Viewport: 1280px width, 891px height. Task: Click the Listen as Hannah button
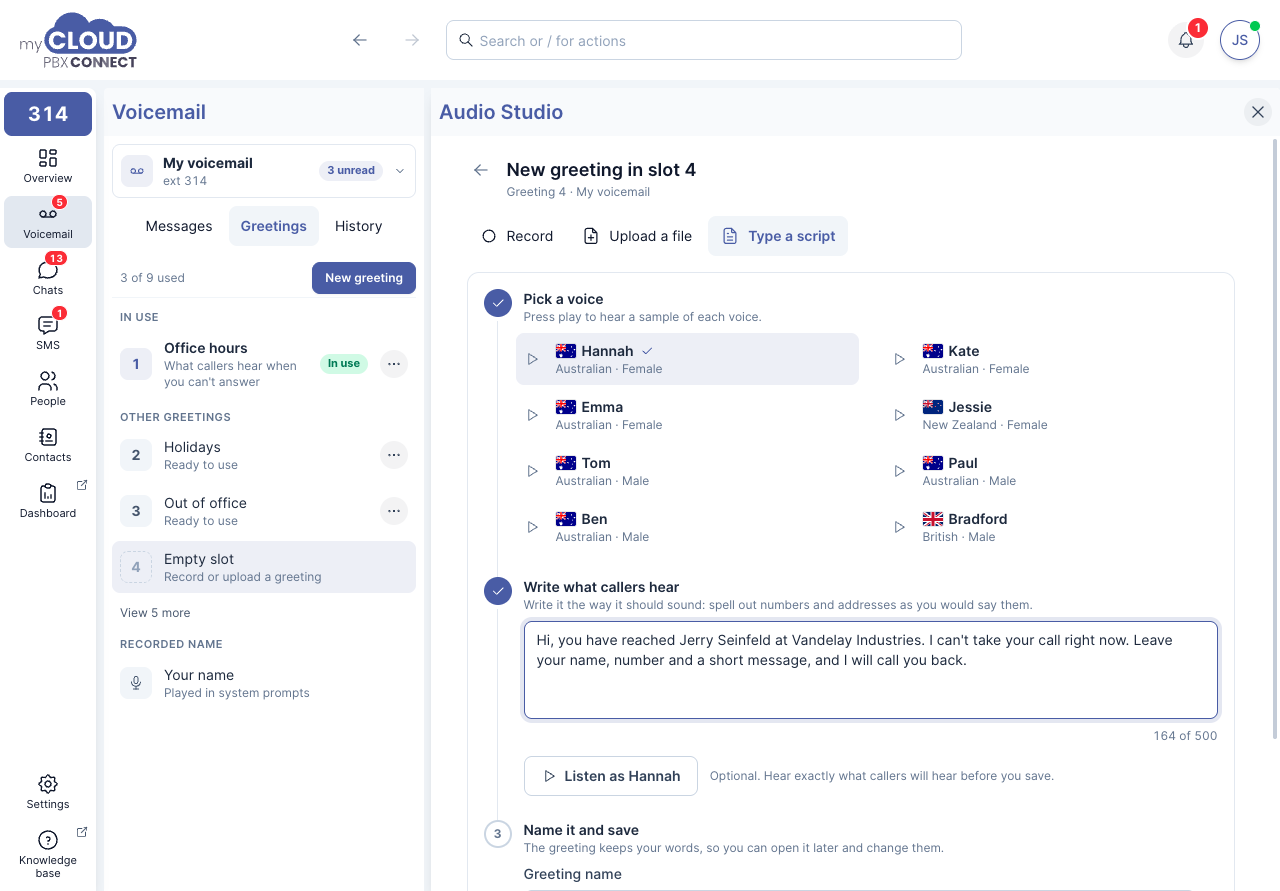point(611,776)
